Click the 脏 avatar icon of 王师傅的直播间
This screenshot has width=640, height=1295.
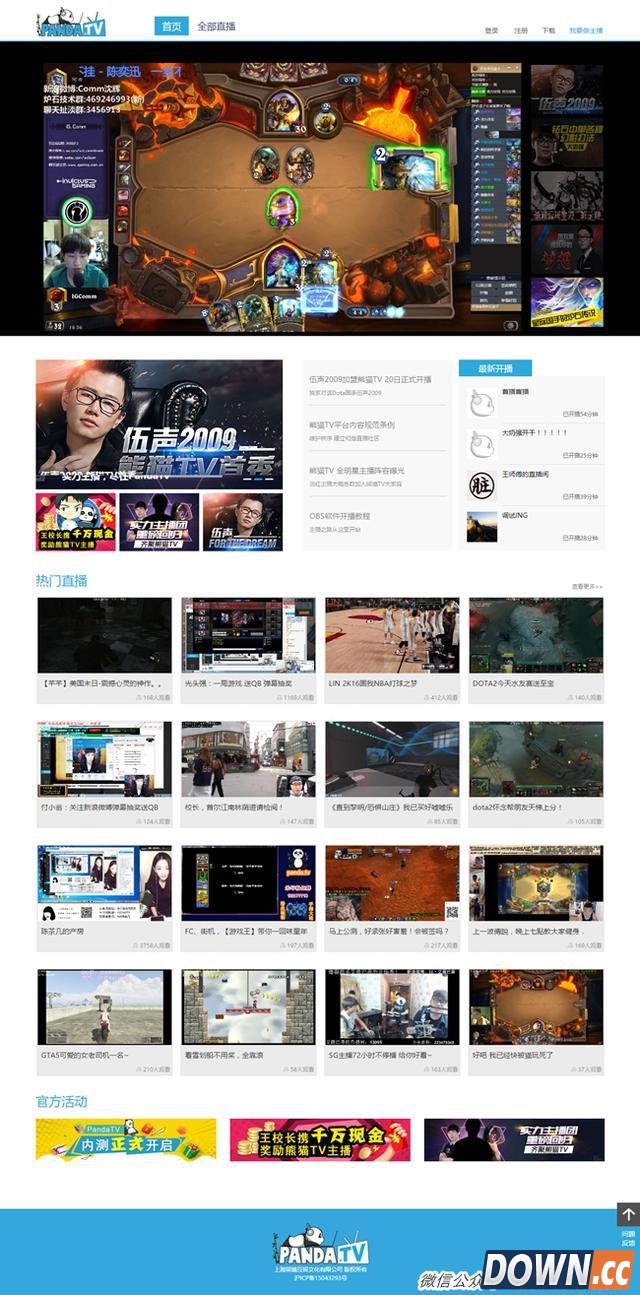[482, 485]
